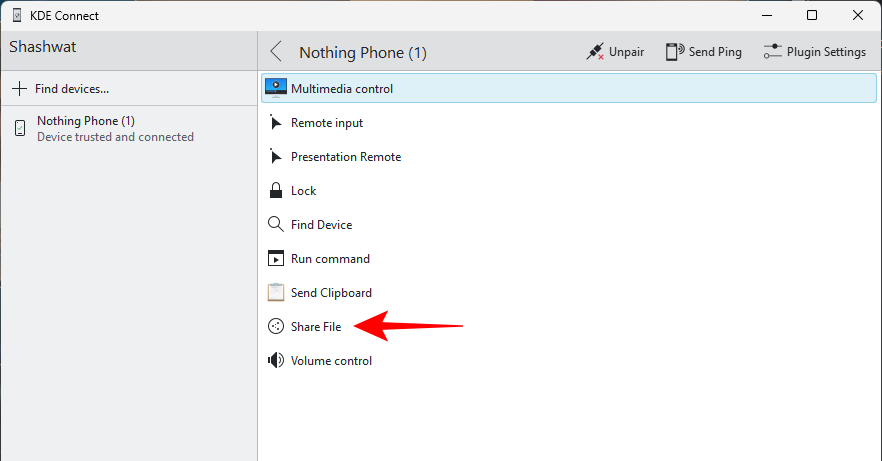This screenshot has height=461, width=882.
Task: Click the Run command icon
Action: 276,259
